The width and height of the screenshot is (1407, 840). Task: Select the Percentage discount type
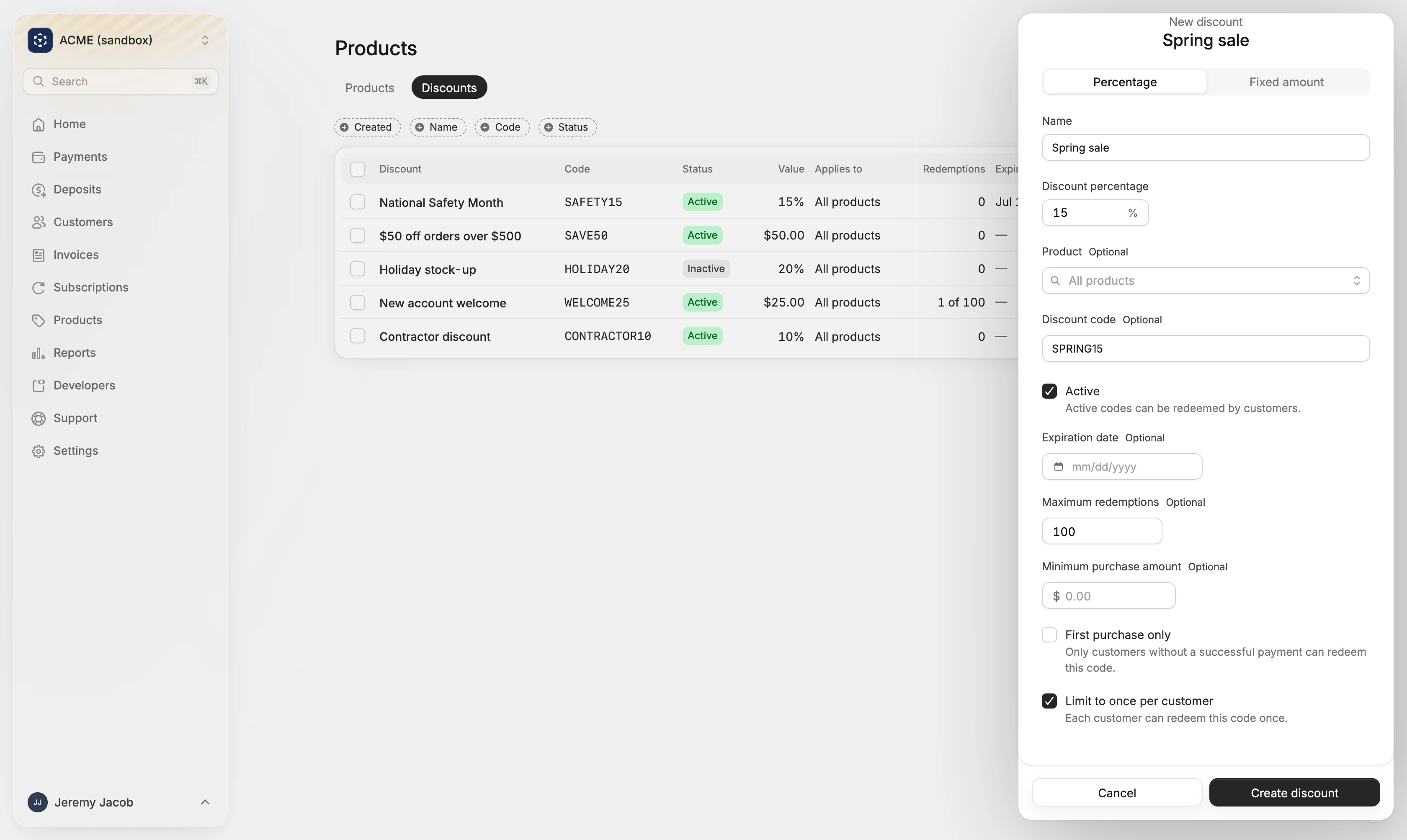pyautogui.click(x=1125, y=82)
